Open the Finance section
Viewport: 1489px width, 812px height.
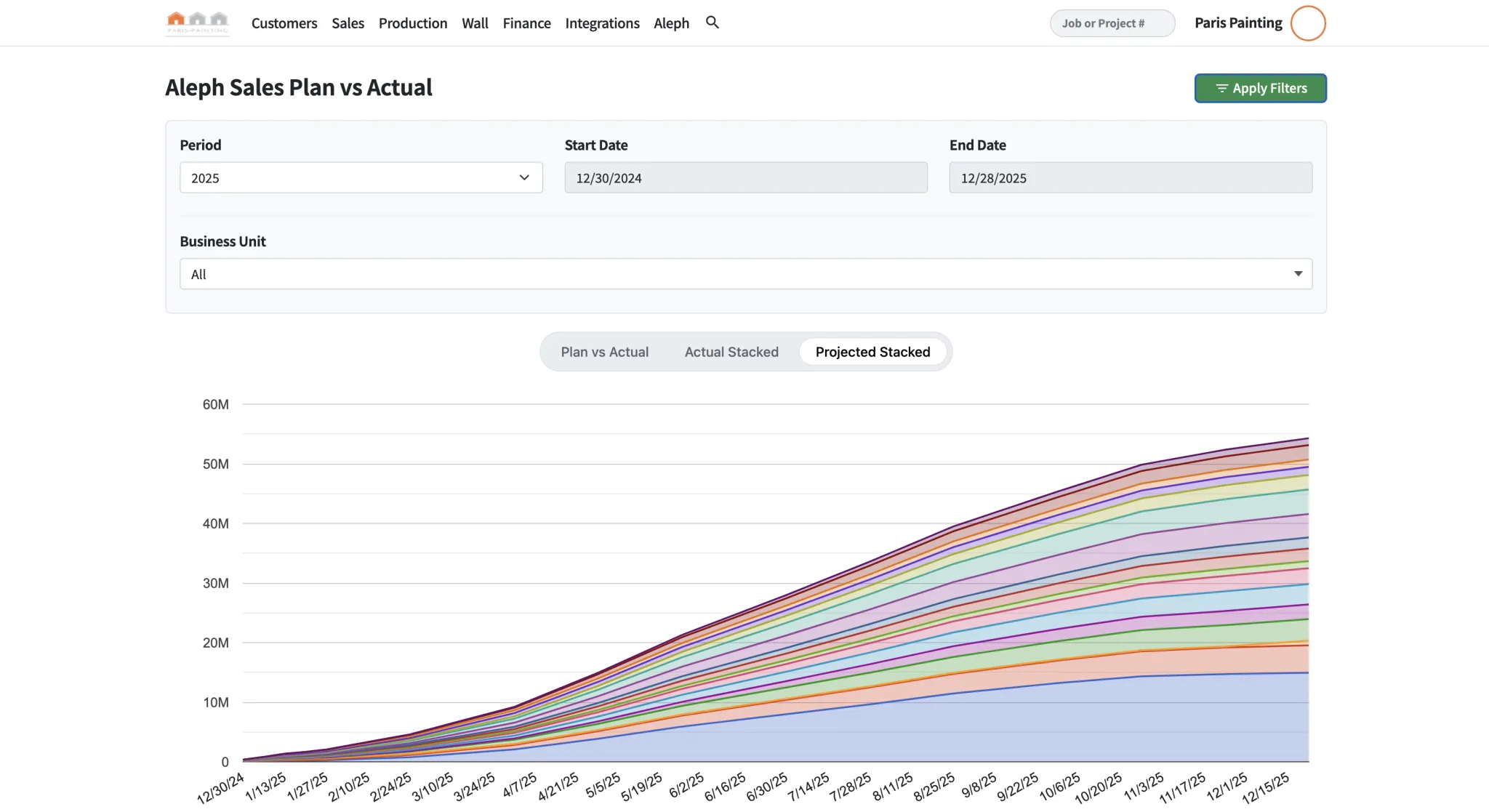tap(526, 23)
